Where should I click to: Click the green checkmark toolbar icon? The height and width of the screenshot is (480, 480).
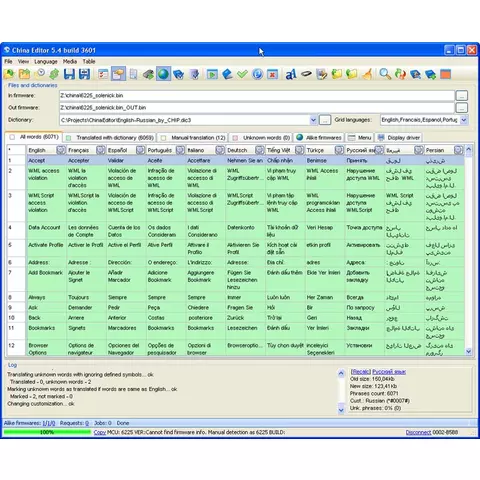pos(242,74)
